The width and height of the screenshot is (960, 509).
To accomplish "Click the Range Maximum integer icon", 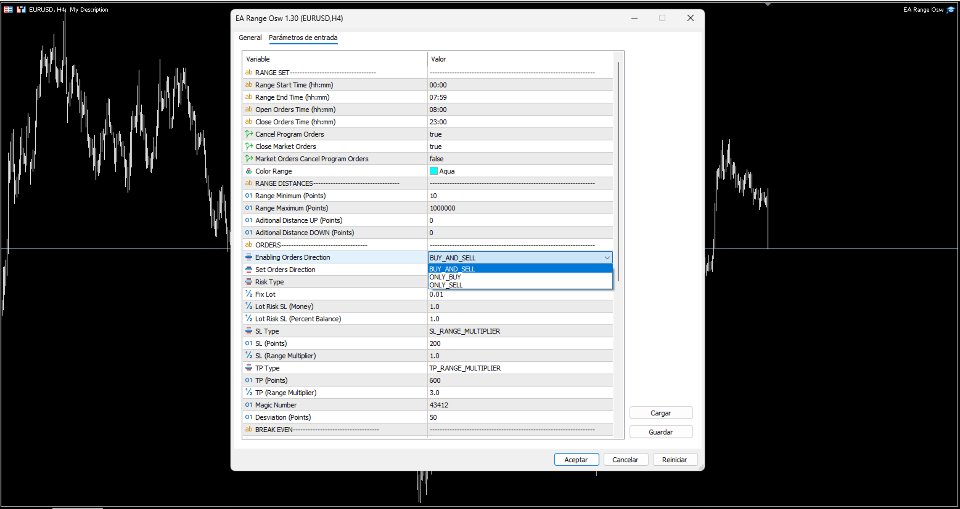I will tap(249, 208).
